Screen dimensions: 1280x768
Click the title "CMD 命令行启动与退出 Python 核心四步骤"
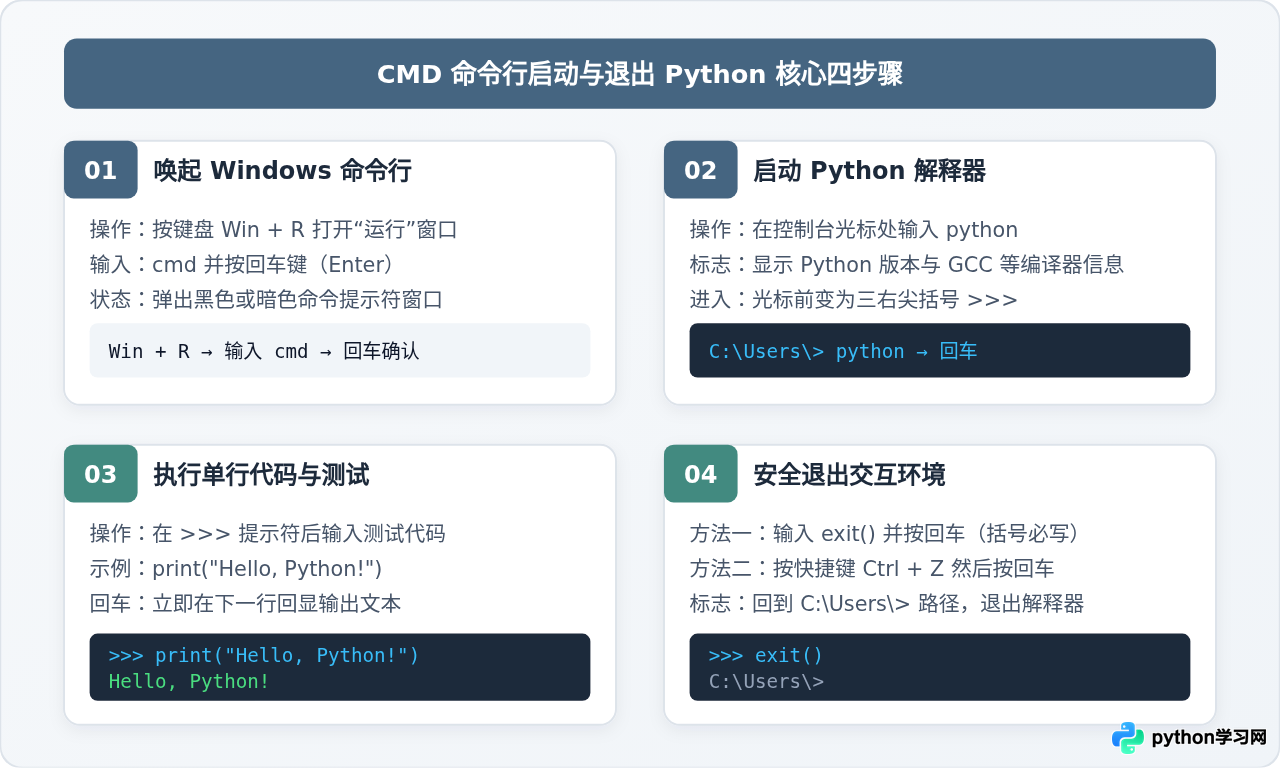(640, 74)
